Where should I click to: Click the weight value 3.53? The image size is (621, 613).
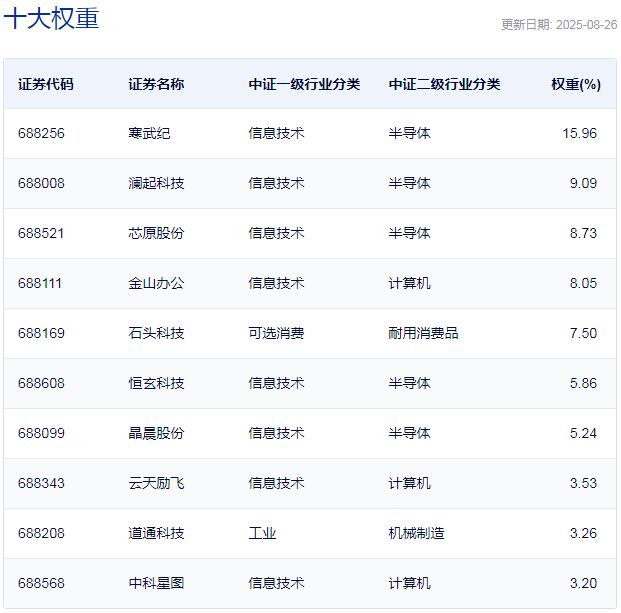pyautogui.click(x=583, y=484)
